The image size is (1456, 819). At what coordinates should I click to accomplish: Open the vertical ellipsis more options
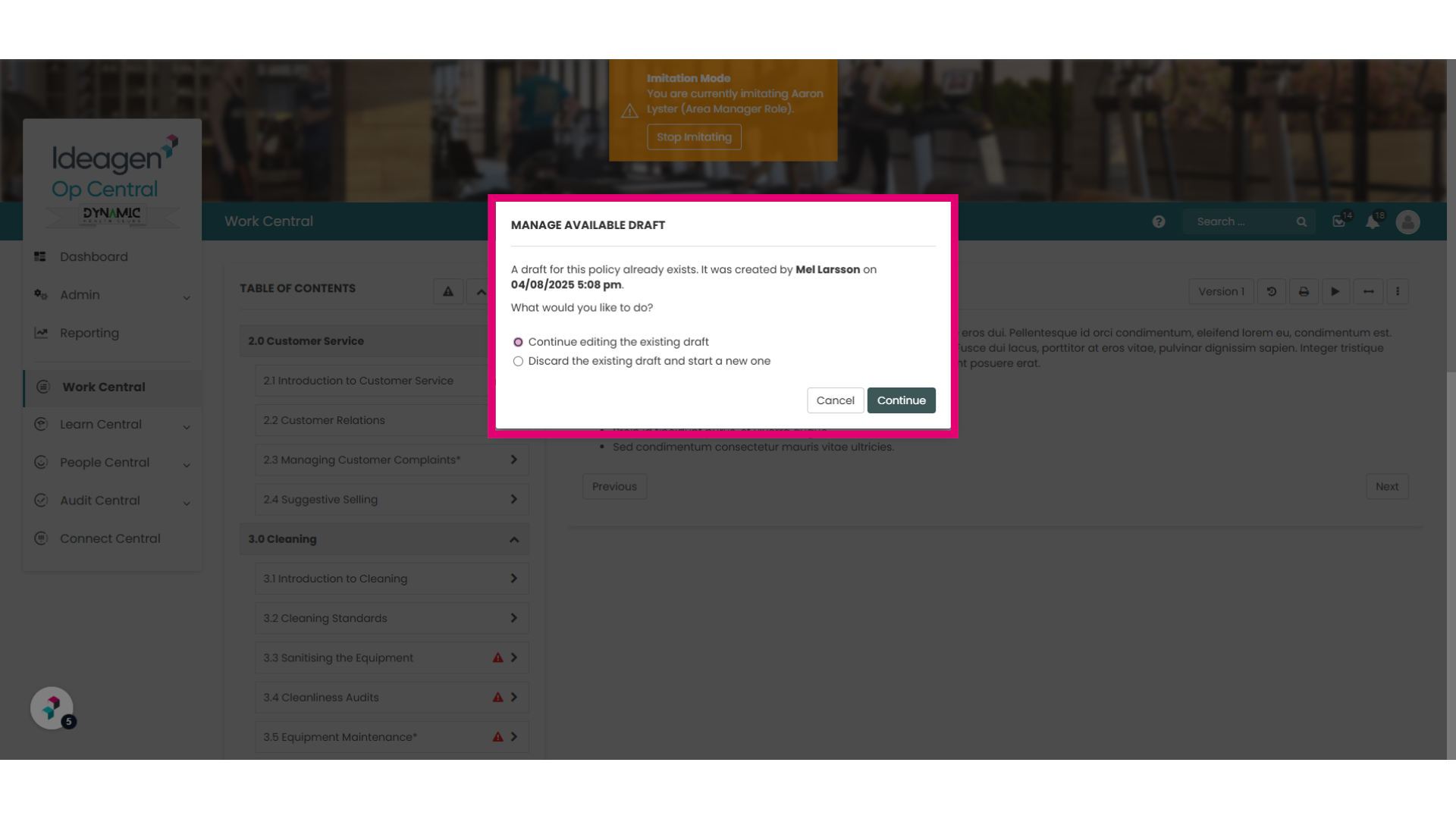tap(1398, 292)
